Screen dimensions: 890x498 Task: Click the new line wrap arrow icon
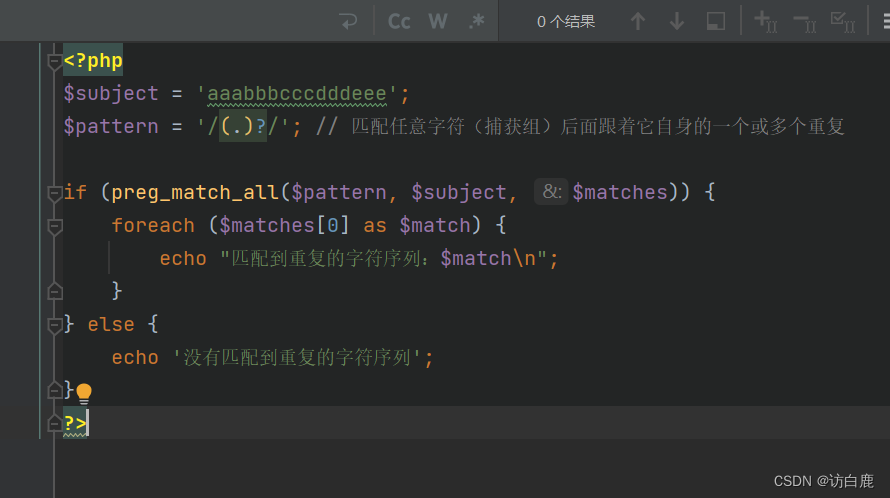348,22
